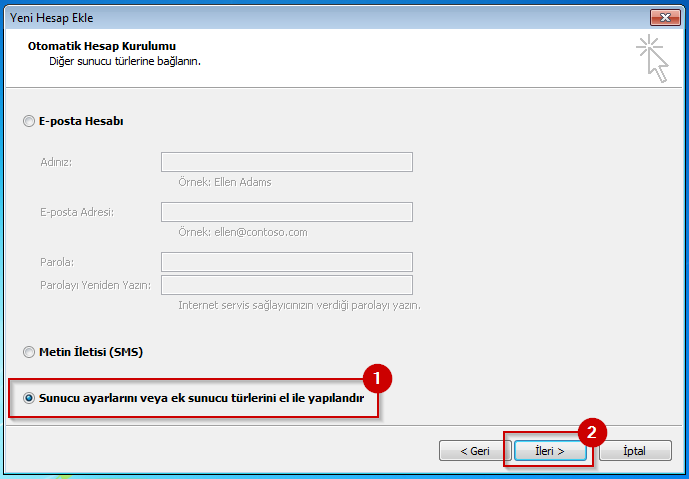Click the Adınız text field
The width and height of the screenshot is (689, 479).
point(286,162)
